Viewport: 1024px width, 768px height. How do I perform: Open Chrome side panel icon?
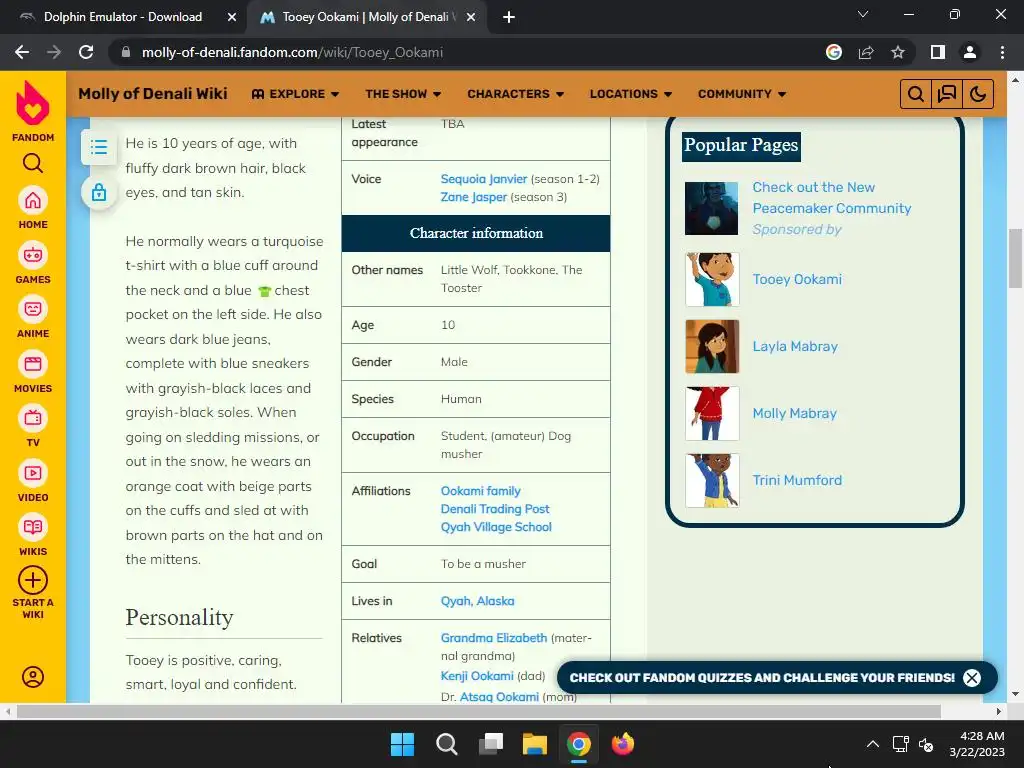[938, 52]
